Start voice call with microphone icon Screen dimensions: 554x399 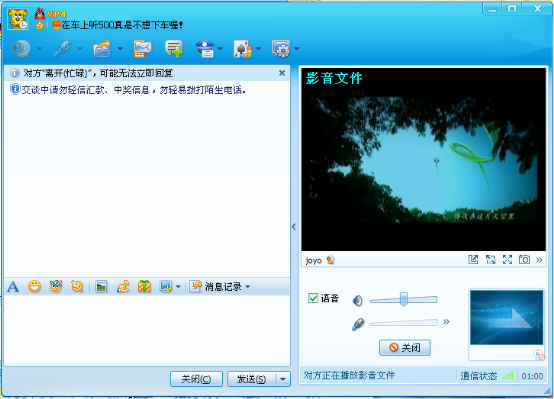point(62,48)
